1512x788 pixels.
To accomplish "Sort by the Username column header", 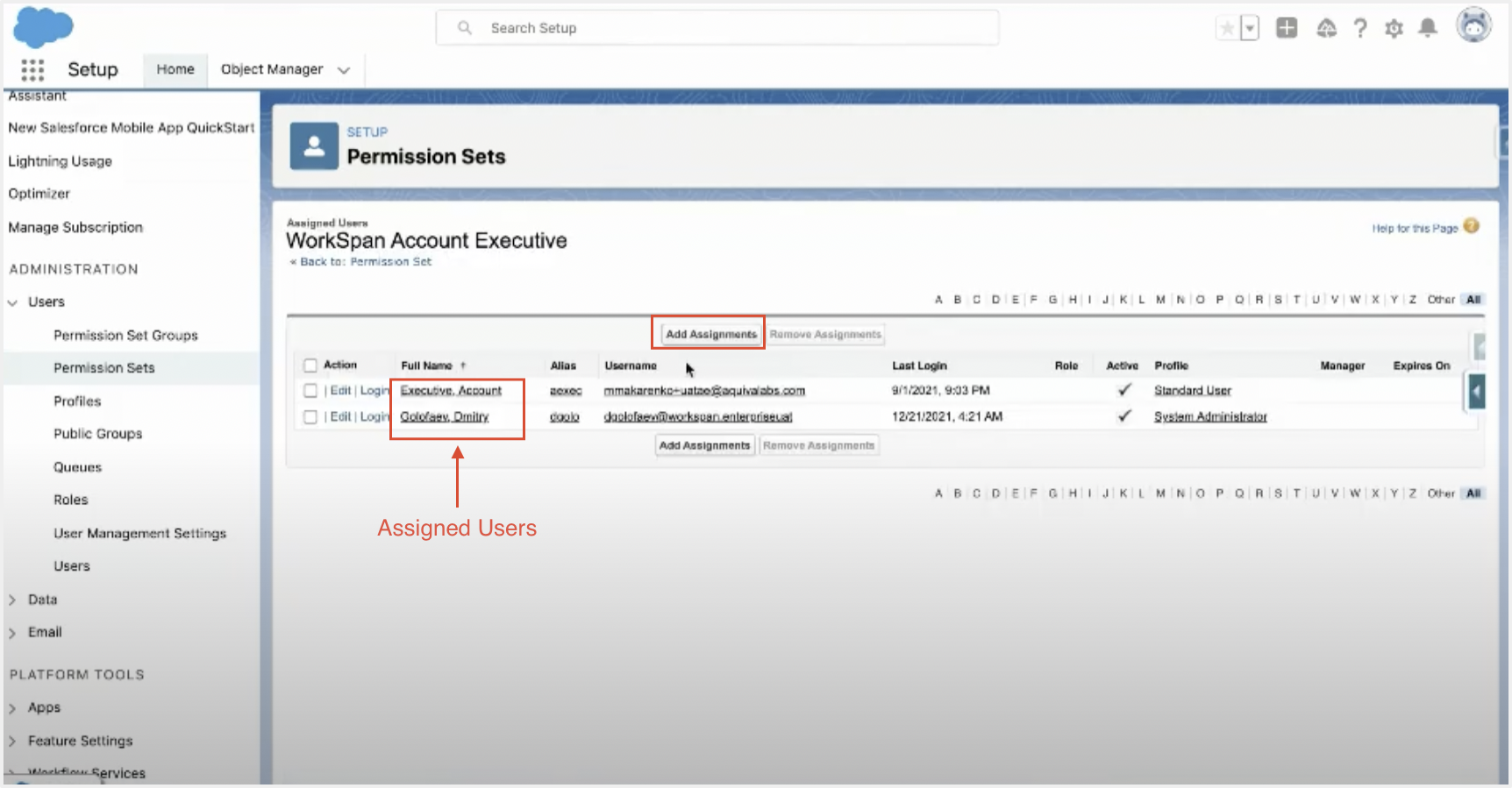I will pyautogui.click(x=631, y=366).
